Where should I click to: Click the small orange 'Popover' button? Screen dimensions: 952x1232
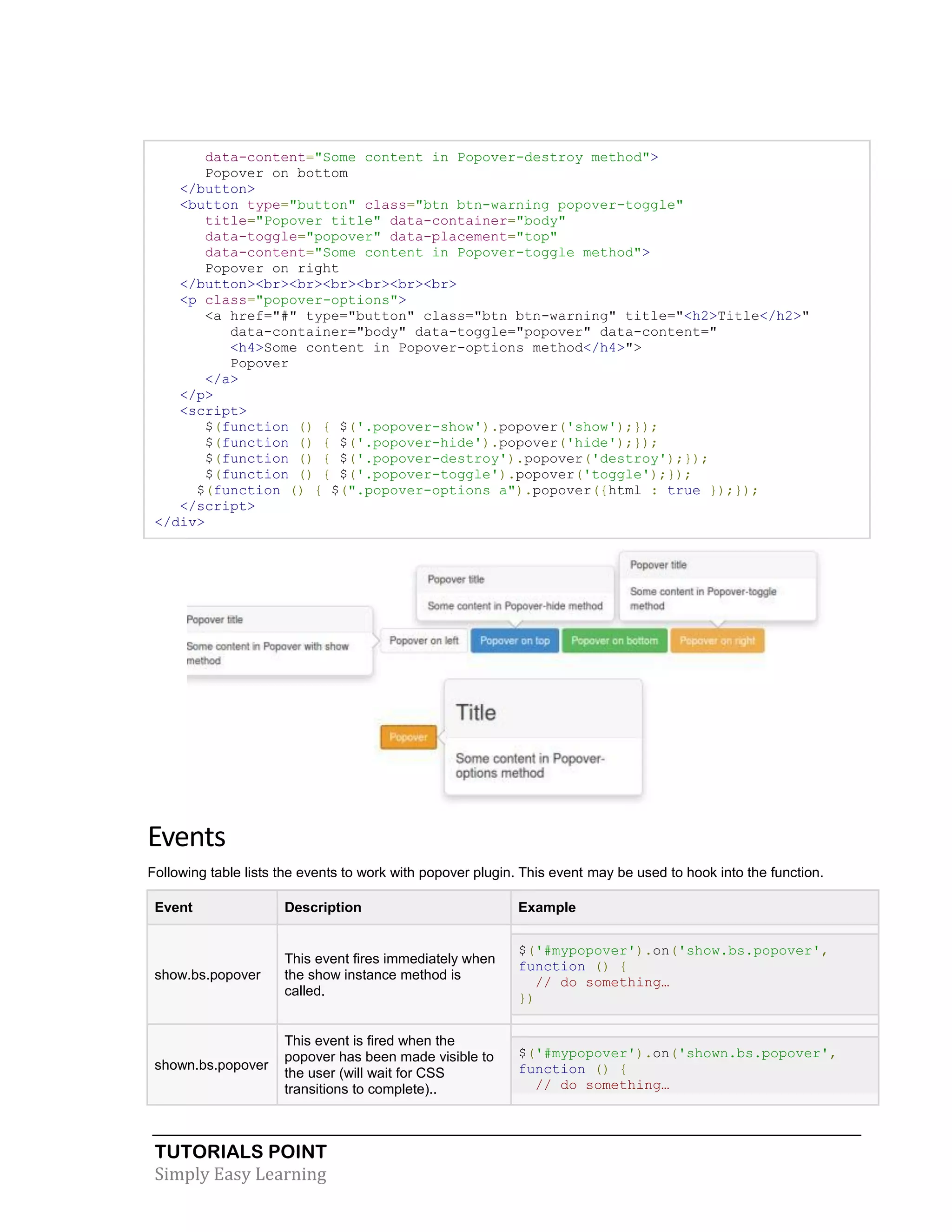(x=408, y=737)
